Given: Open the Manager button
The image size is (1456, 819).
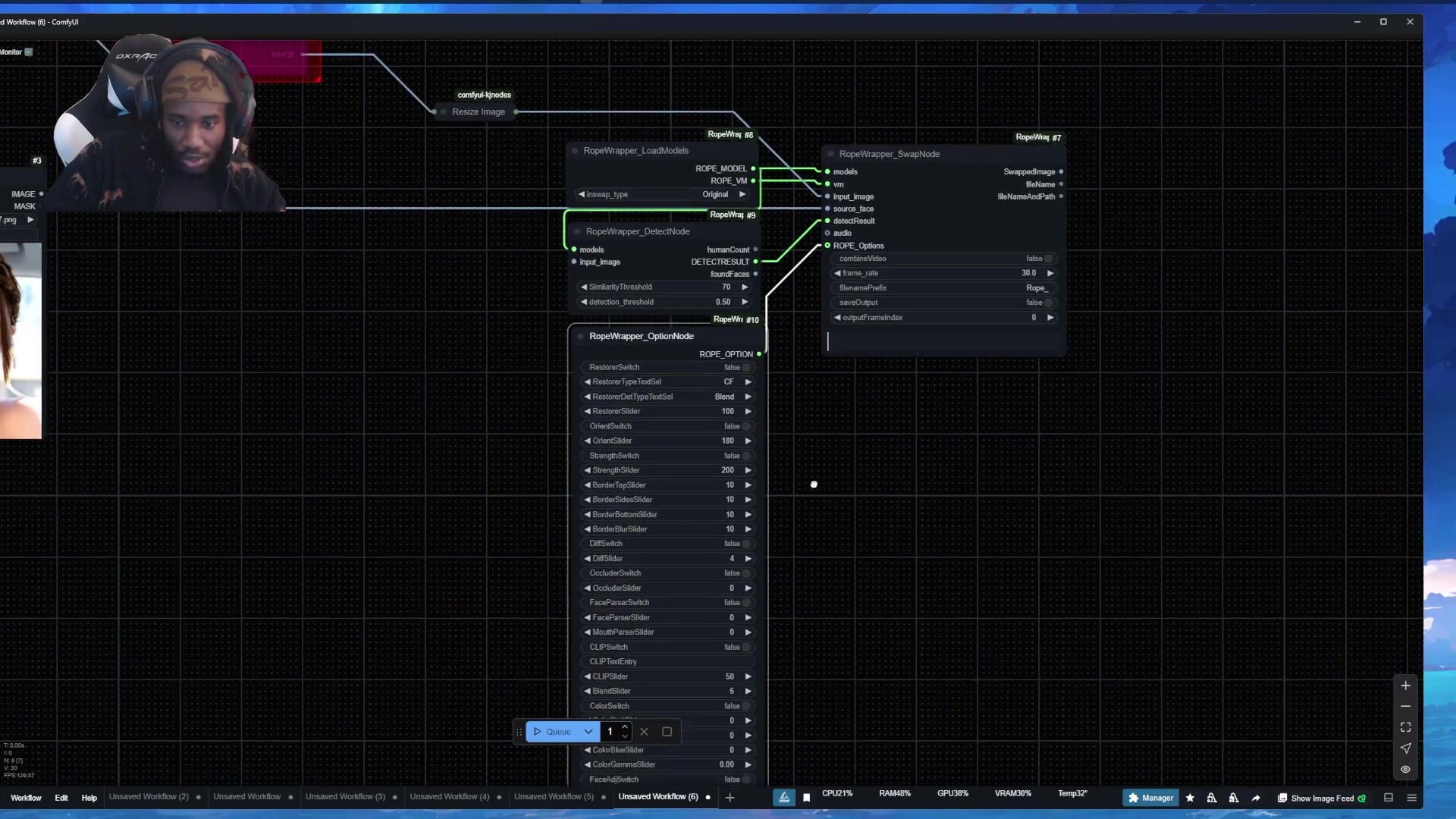Looking at the screenshot, I should point(1150,798).
